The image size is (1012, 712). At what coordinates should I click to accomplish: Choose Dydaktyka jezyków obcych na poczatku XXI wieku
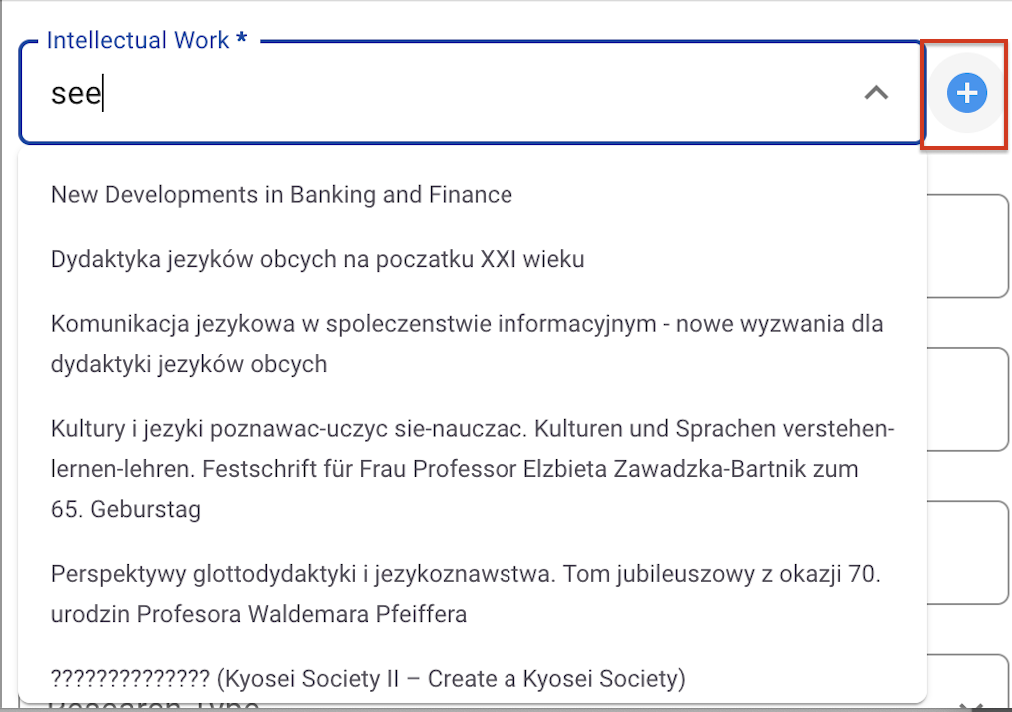317,259
